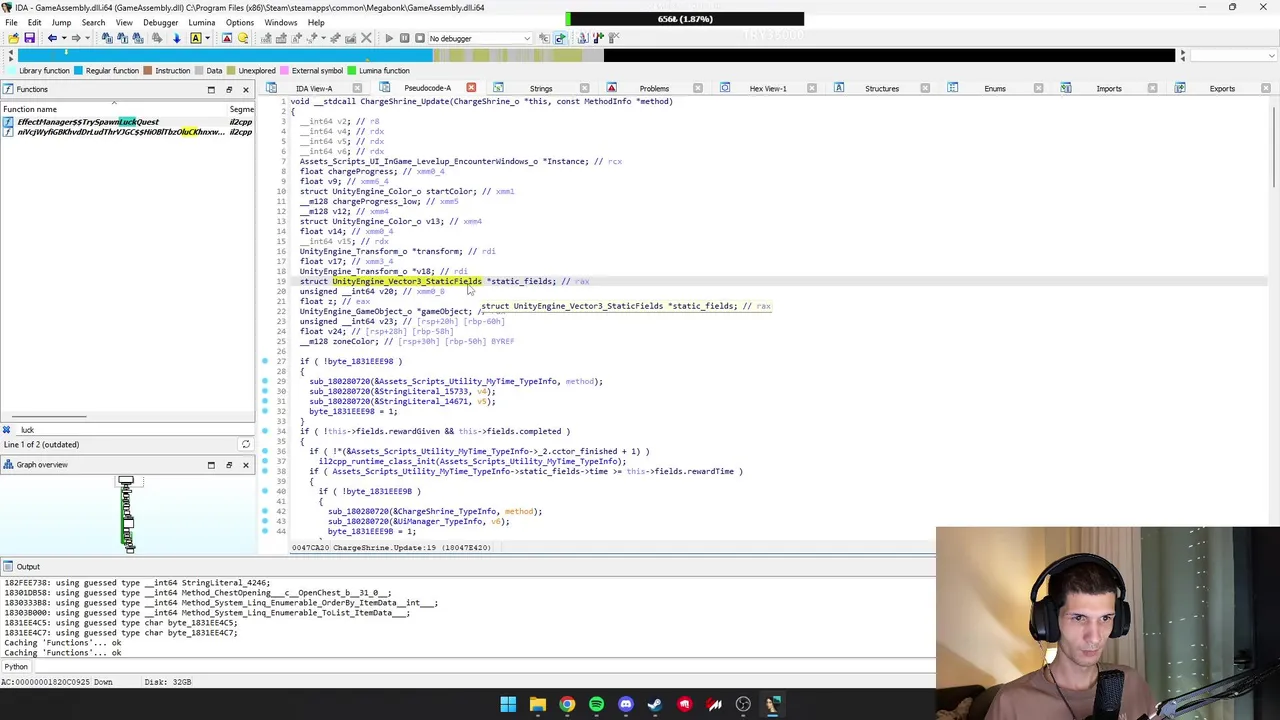Click the yellow circle toolbar icon
Image resolution: width=1280 pixels, height=720 pixels.
pos(243,38)
